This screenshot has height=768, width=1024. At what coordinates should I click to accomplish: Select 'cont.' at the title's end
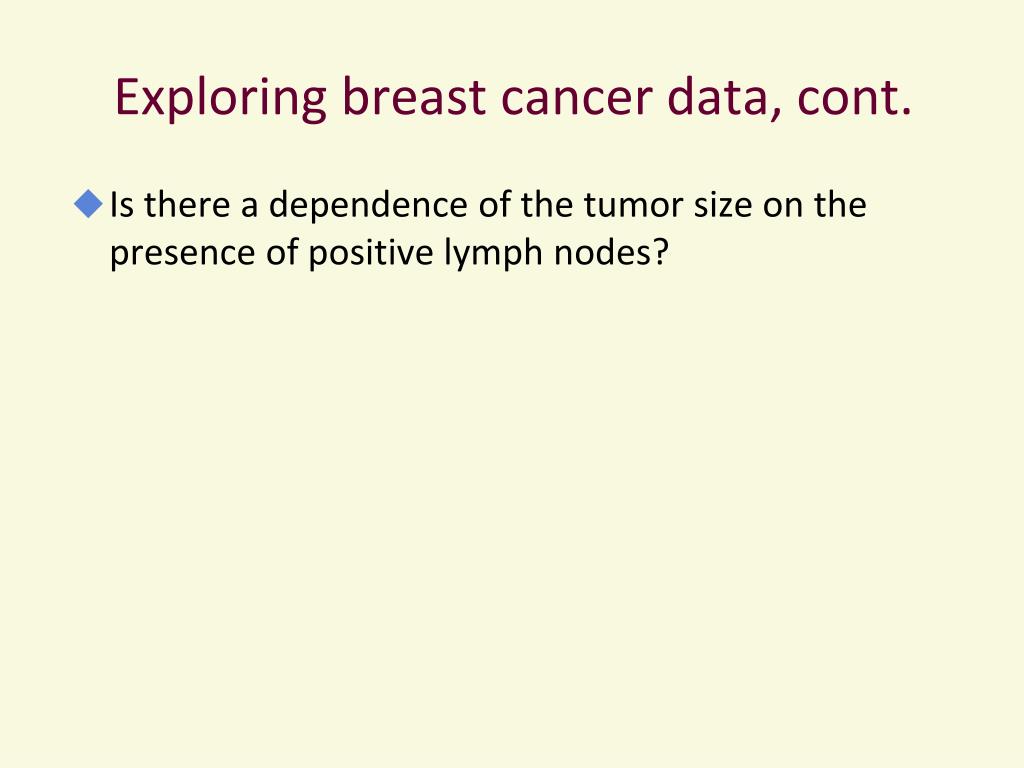854,99
